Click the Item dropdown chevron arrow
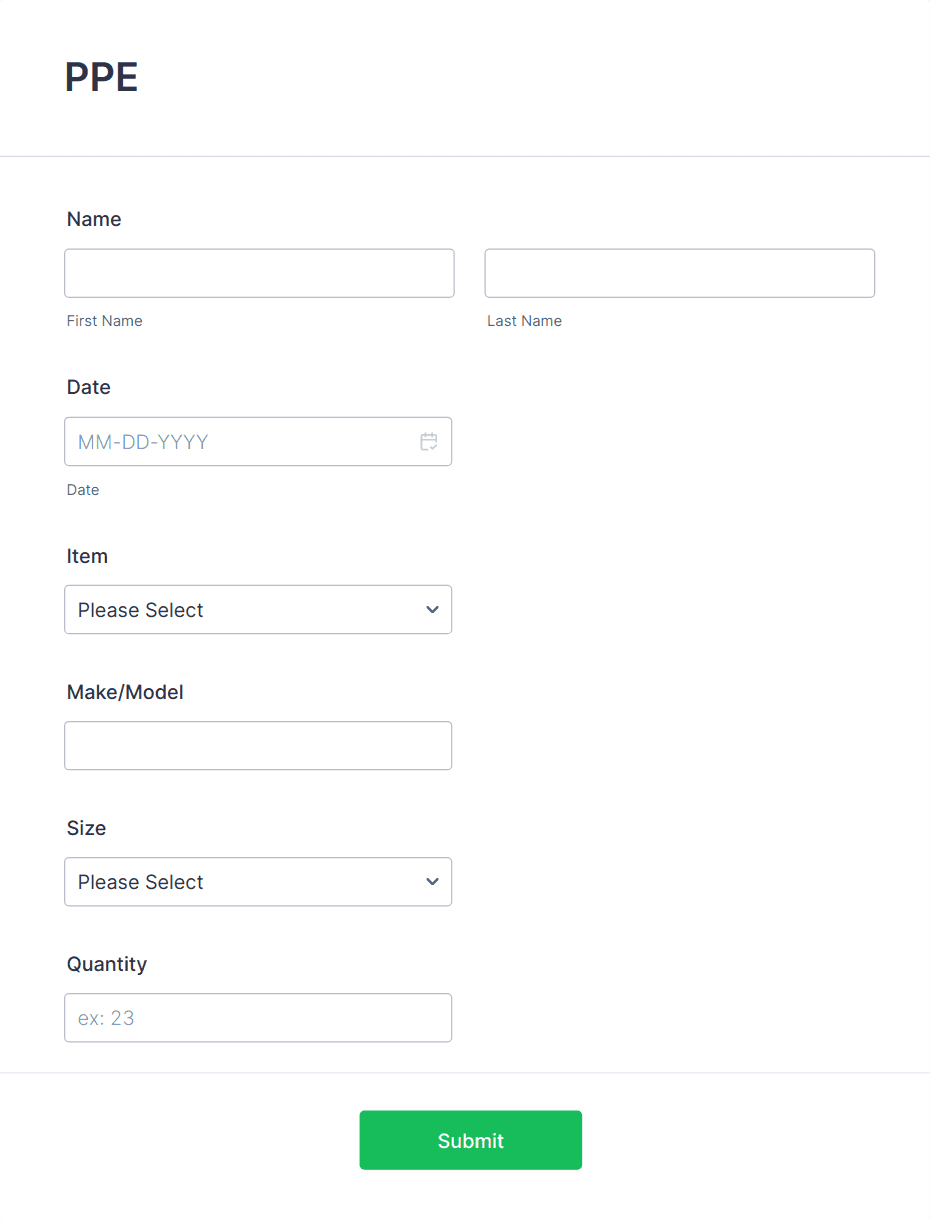Viewport: 930px width, 1219px height. click(432, 609)
